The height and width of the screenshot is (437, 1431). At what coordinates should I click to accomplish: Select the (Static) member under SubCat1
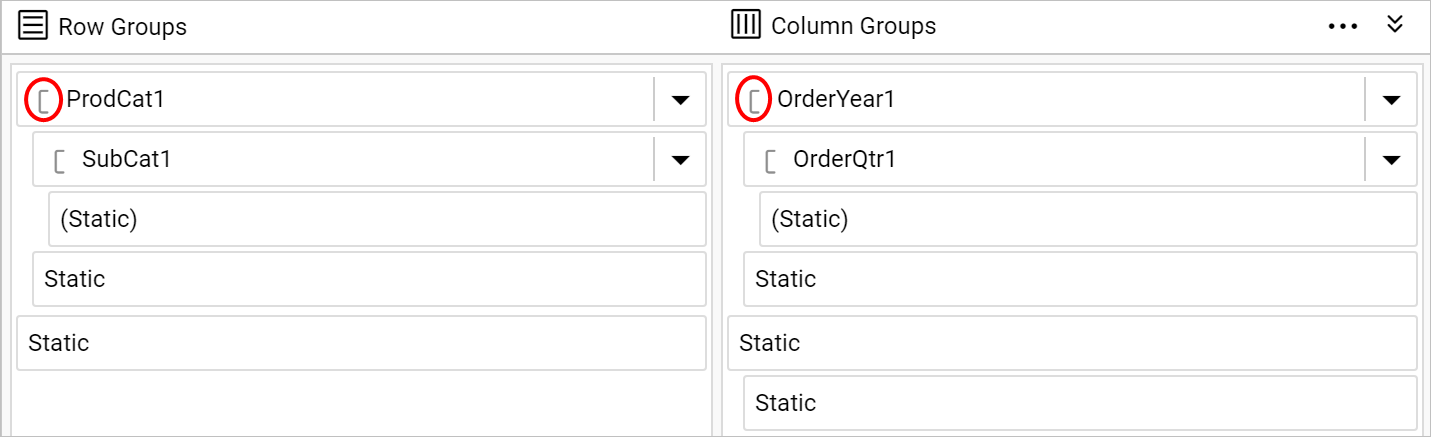pyautogui.click(x=378, y=219)
